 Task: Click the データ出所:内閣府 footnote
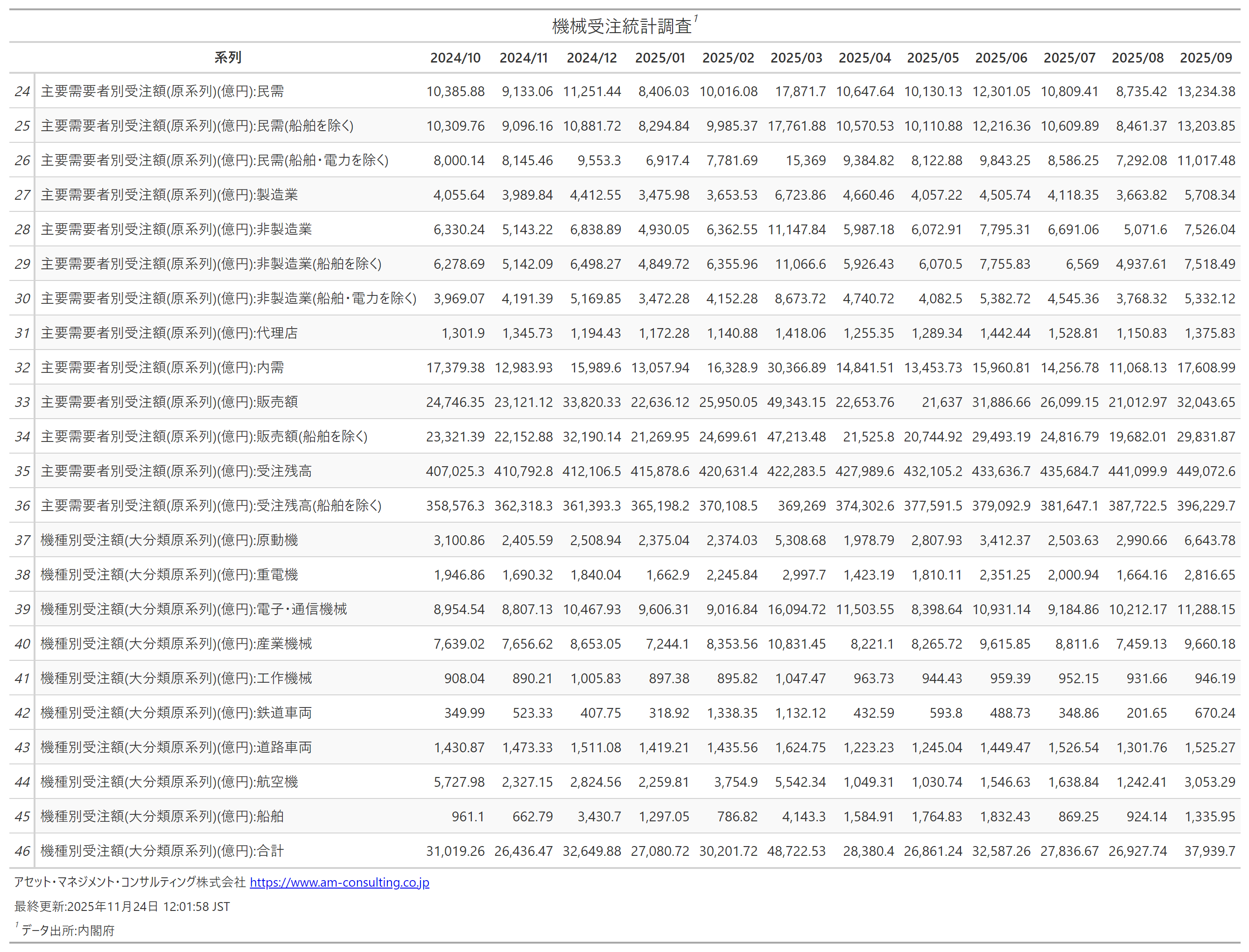click(67, 931)
